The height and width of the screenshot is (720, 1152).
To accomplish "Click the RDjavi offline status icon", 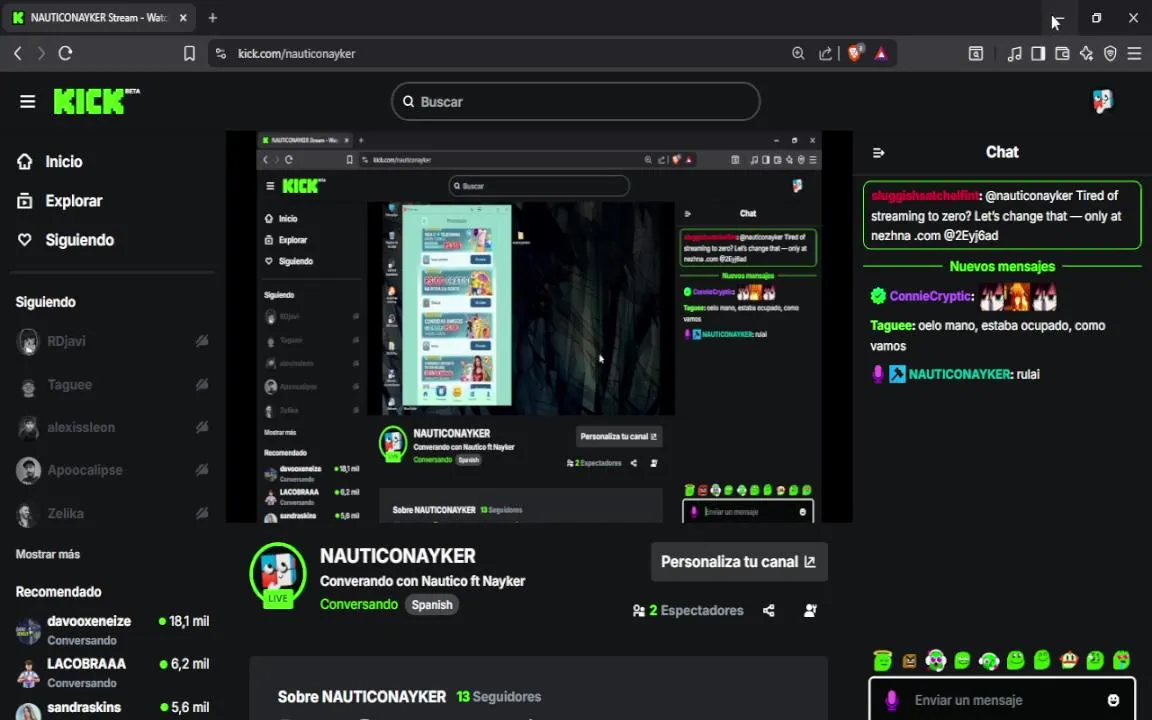I will point(201,341).
